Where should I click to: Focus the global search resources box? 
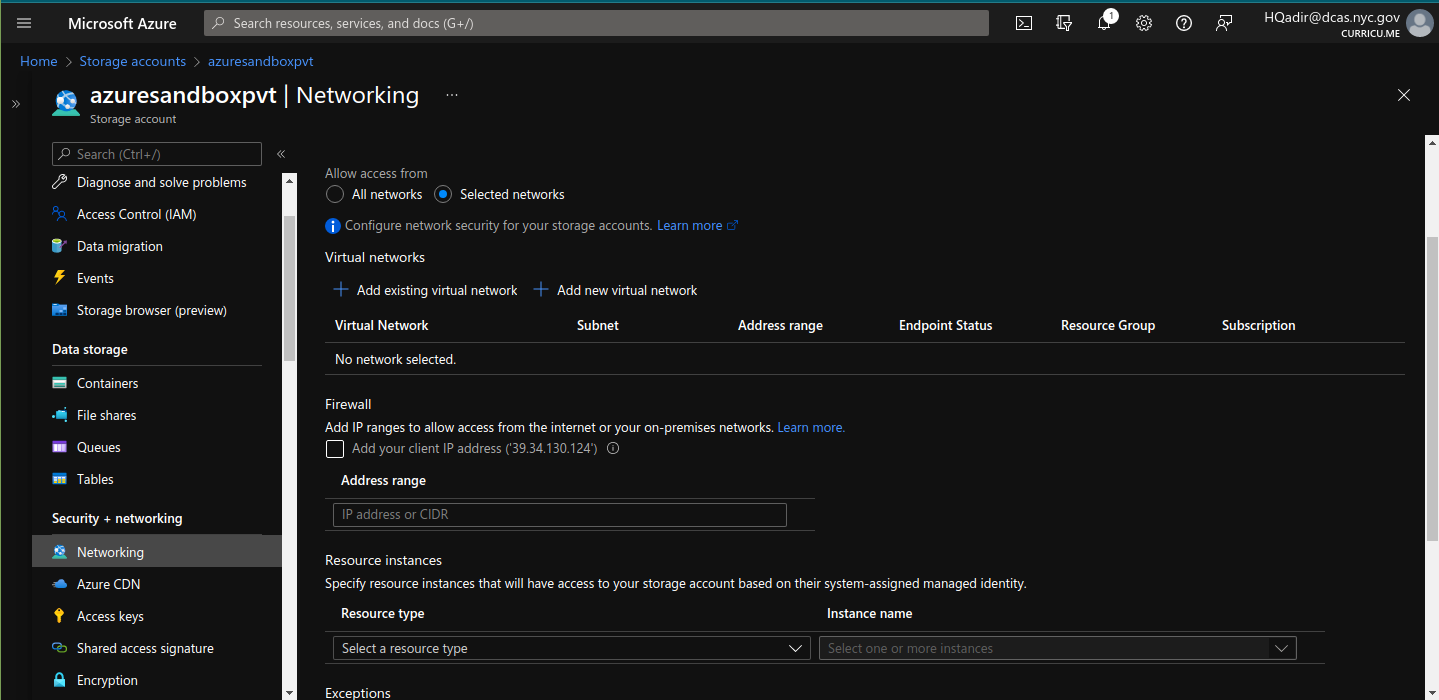596,23
